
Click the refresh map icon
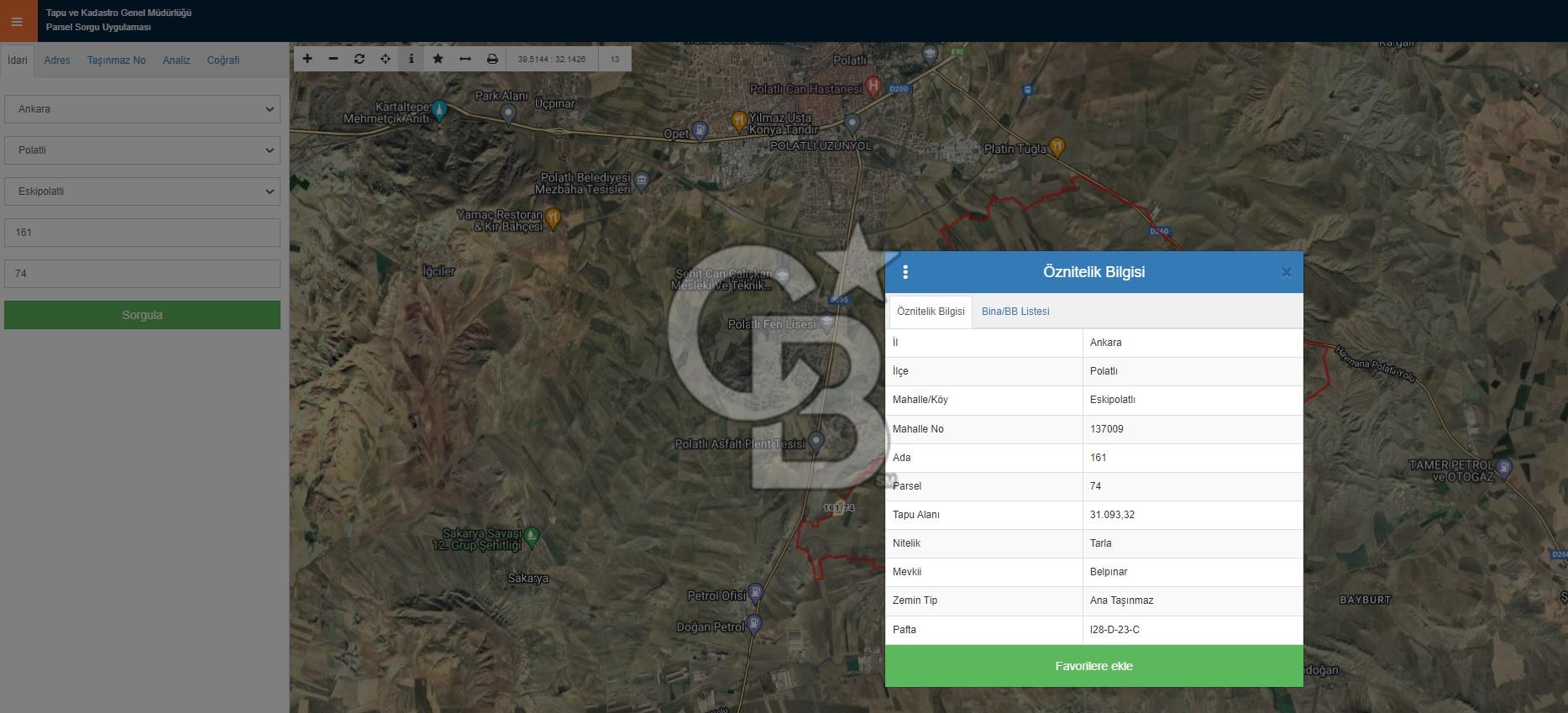point(359,59)
